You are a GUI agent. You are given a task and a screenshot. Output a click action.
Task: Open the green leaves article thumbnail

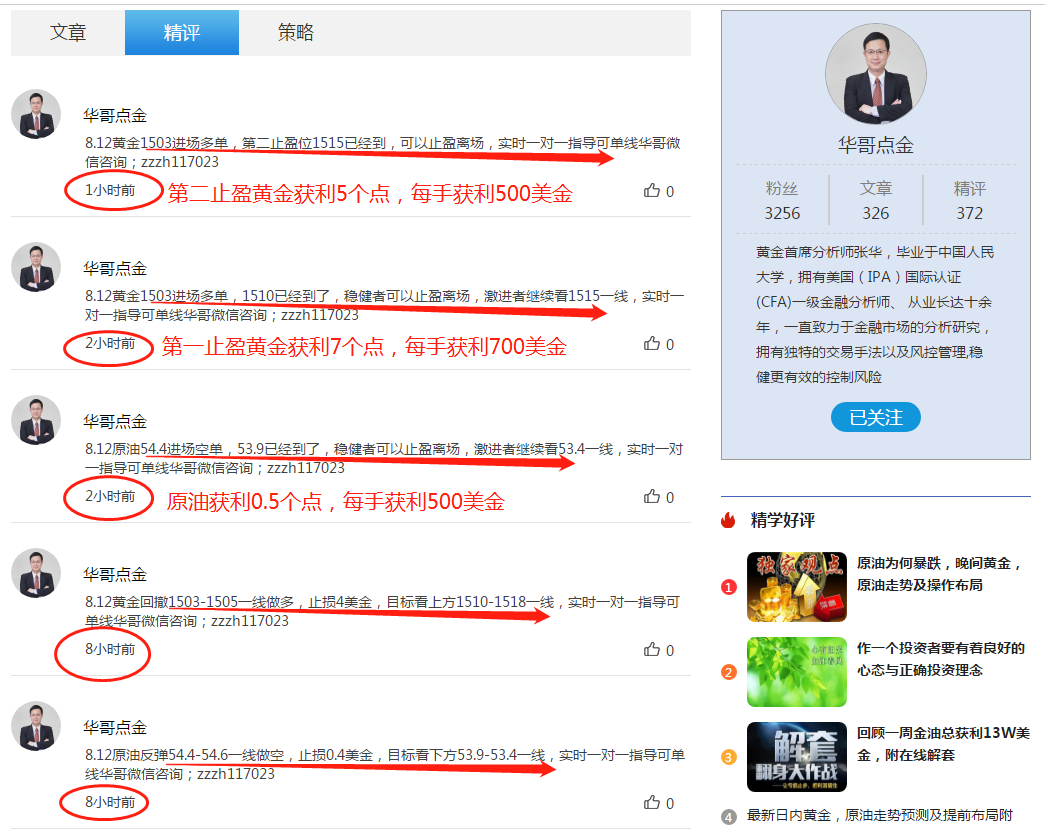pos(797,672)
